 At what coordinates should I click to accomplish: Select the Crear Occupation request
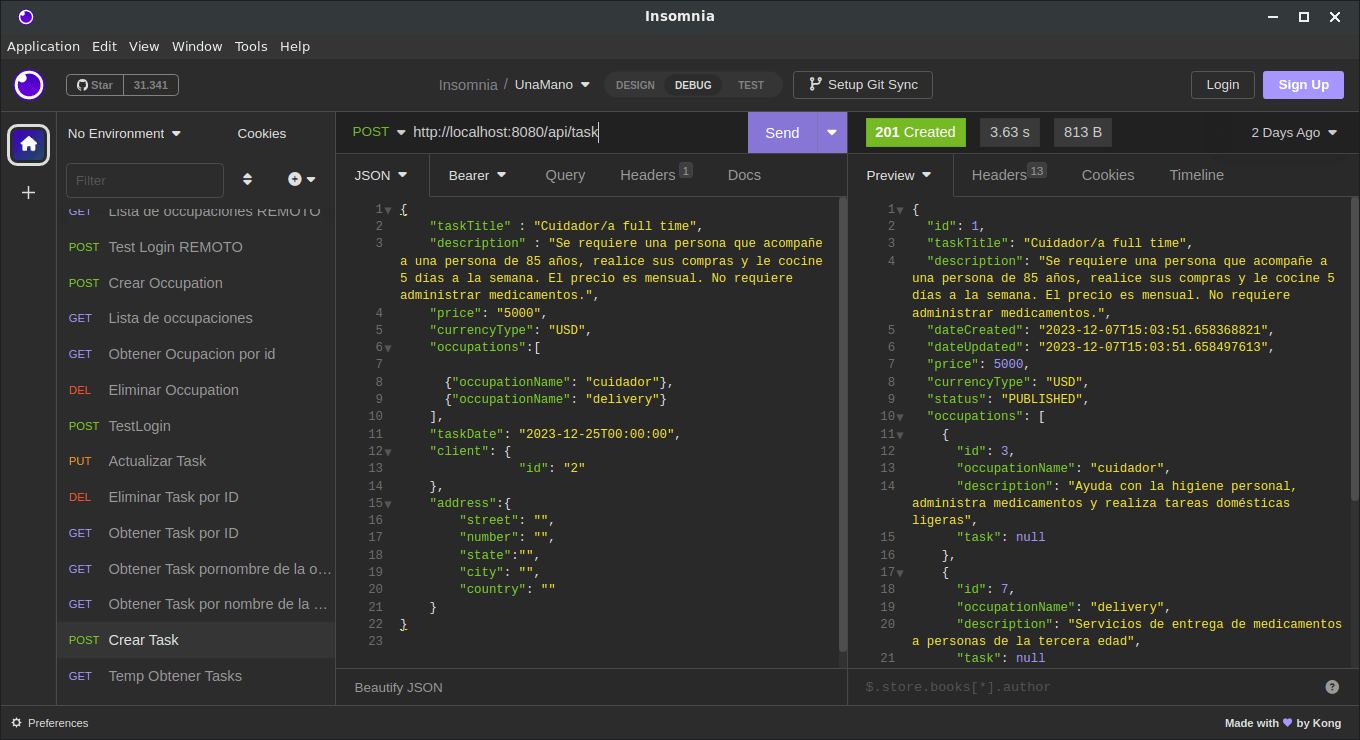coord(196,283)
